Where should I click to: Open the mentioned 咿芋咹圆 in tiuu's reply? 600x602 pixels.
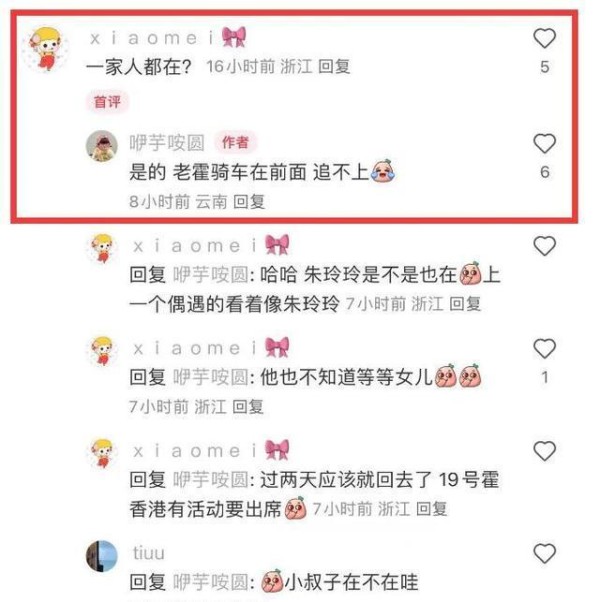211,582
